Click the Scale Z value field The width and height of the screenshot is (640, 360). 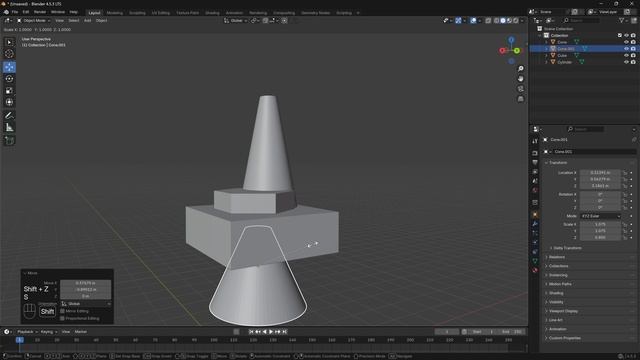click(600, 237)
